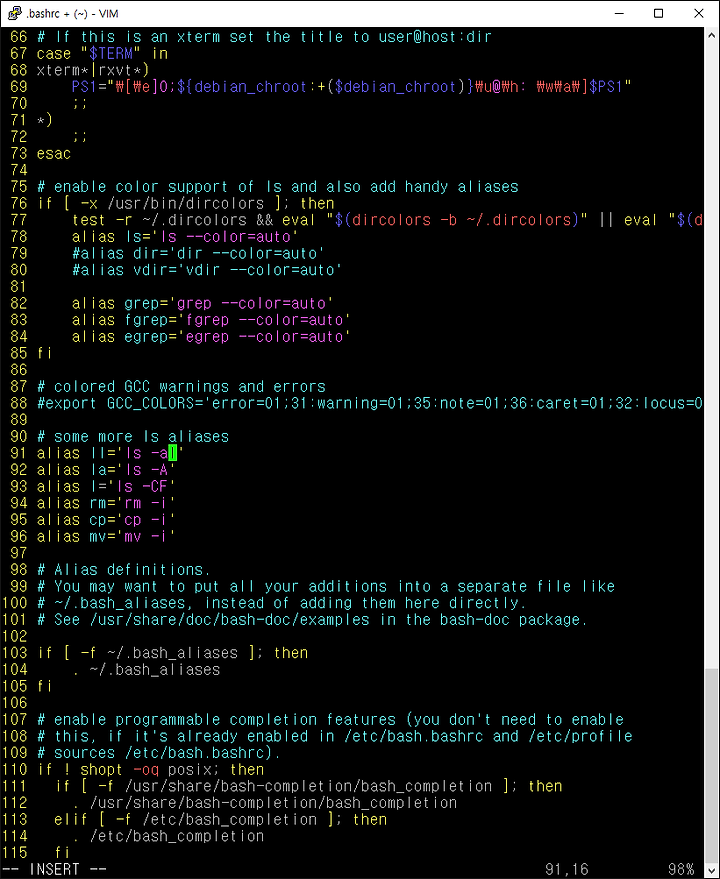Click '# sources /etc/bash.bashrc).' on line 109
This screenshot has height=879, width=720.
[159, 753]
